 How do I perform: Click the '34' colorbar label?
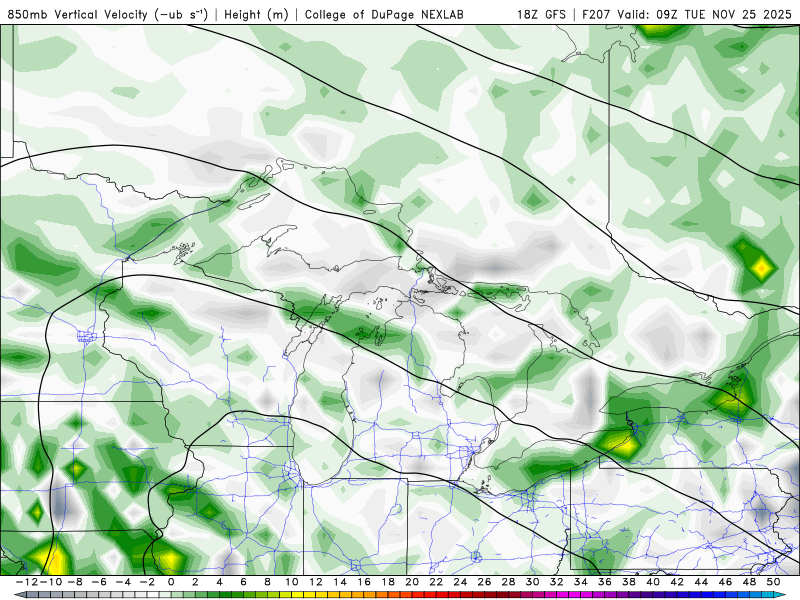[581, 582]
